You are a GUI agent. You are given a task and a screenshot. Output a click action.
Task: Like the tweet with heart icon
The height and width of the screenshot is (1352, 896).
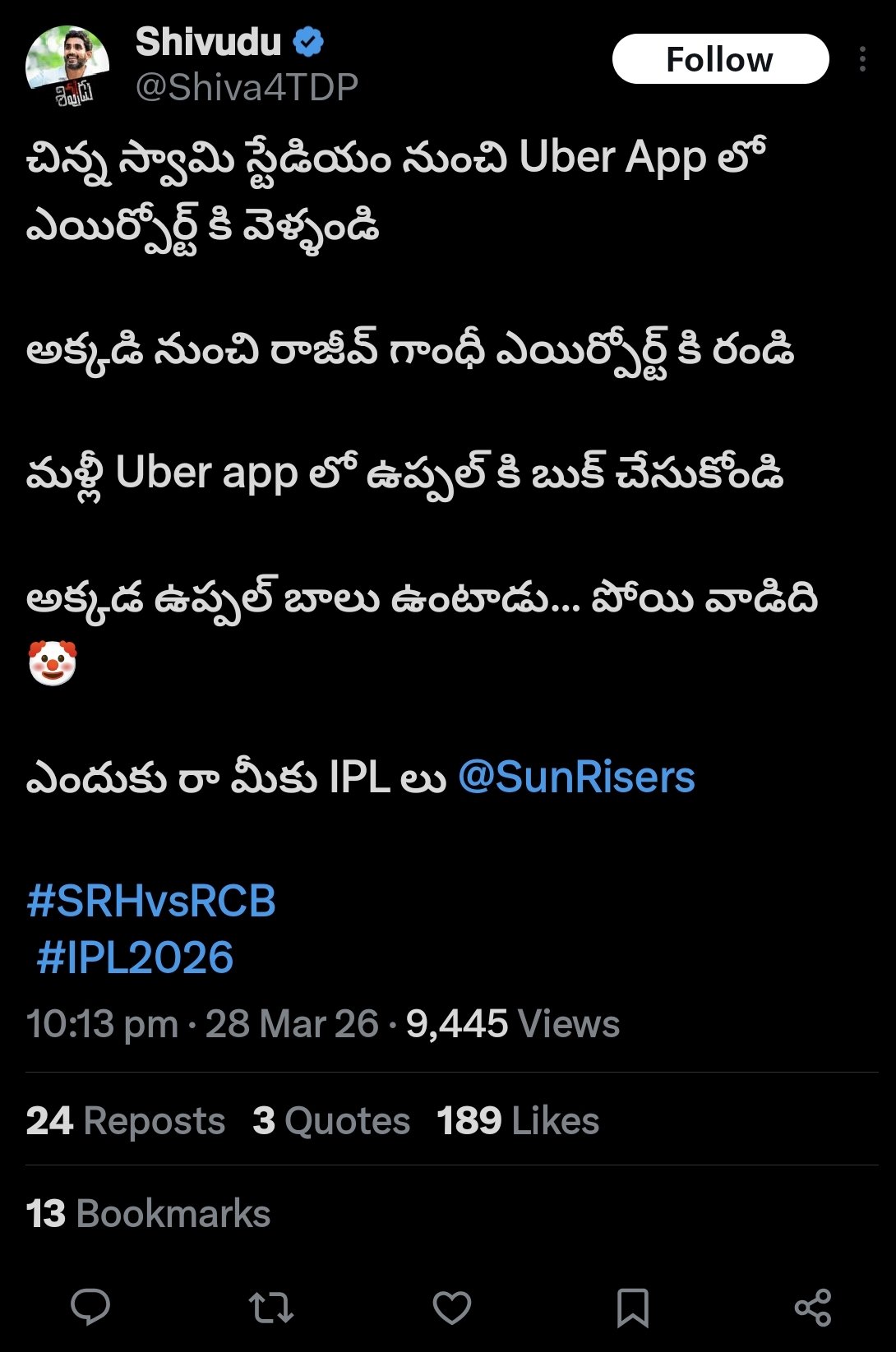click(x=452, y=1307)
